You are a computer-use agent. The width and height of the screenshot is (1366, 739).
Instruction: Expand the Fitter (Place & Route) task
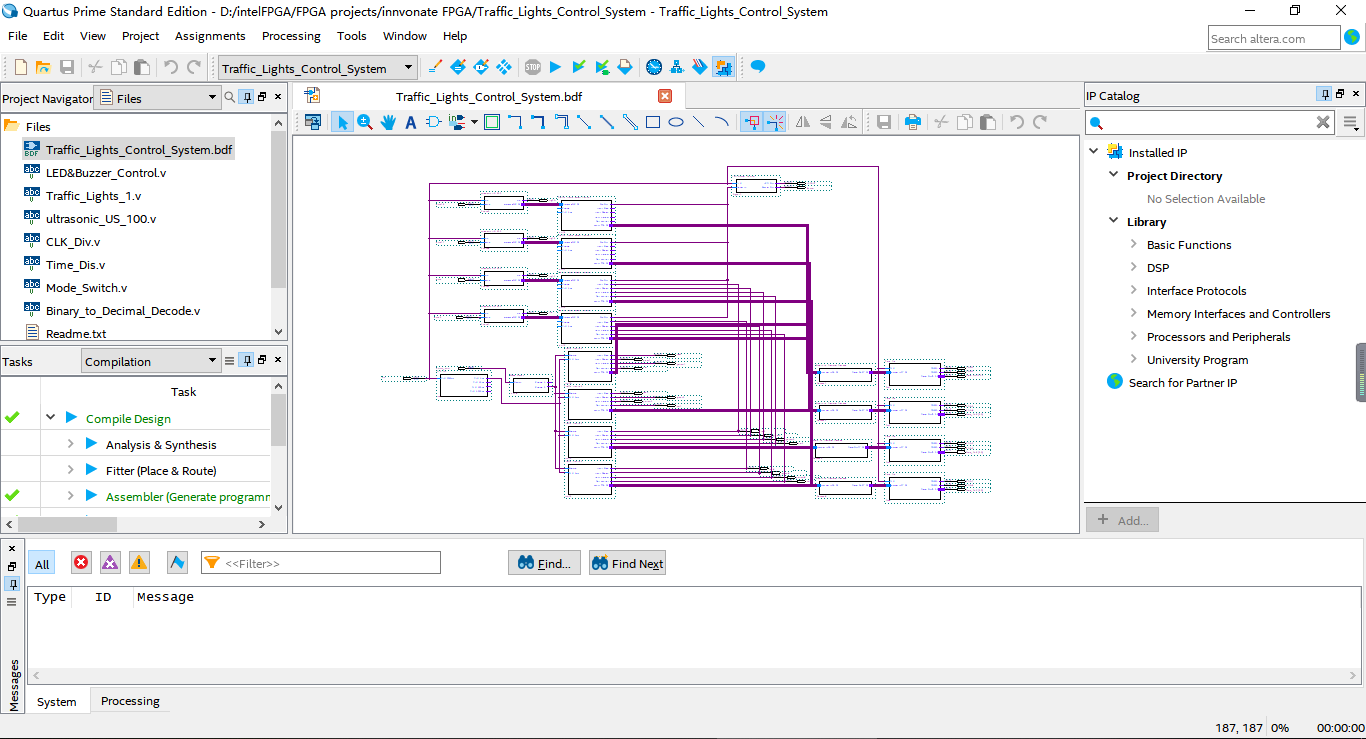(x=71, y=470)
